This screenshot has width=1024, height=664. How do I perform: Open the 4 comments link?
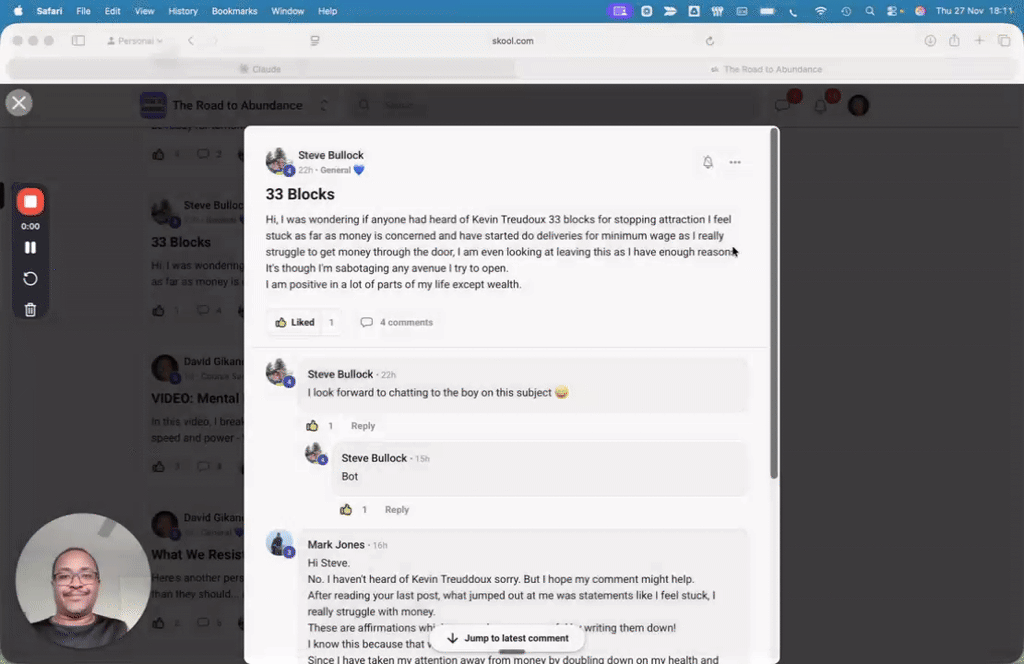click(x=396, y=322)
